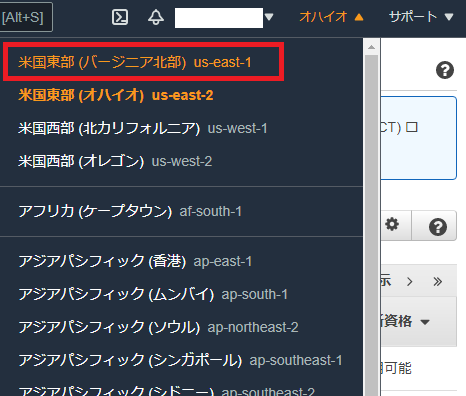466x396 pixels.
Task: Select region アジアパシフィック (香港) ap-east-1
Action: click(135, 261)
